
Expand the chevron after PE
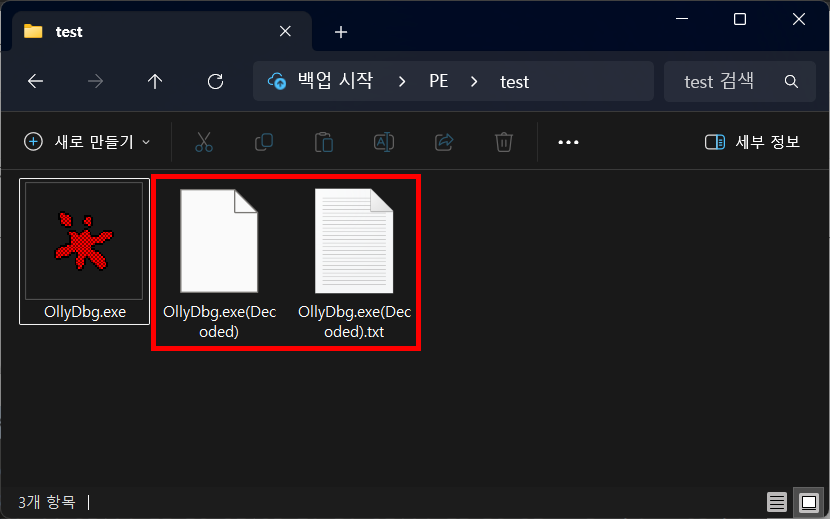[474, 82]
